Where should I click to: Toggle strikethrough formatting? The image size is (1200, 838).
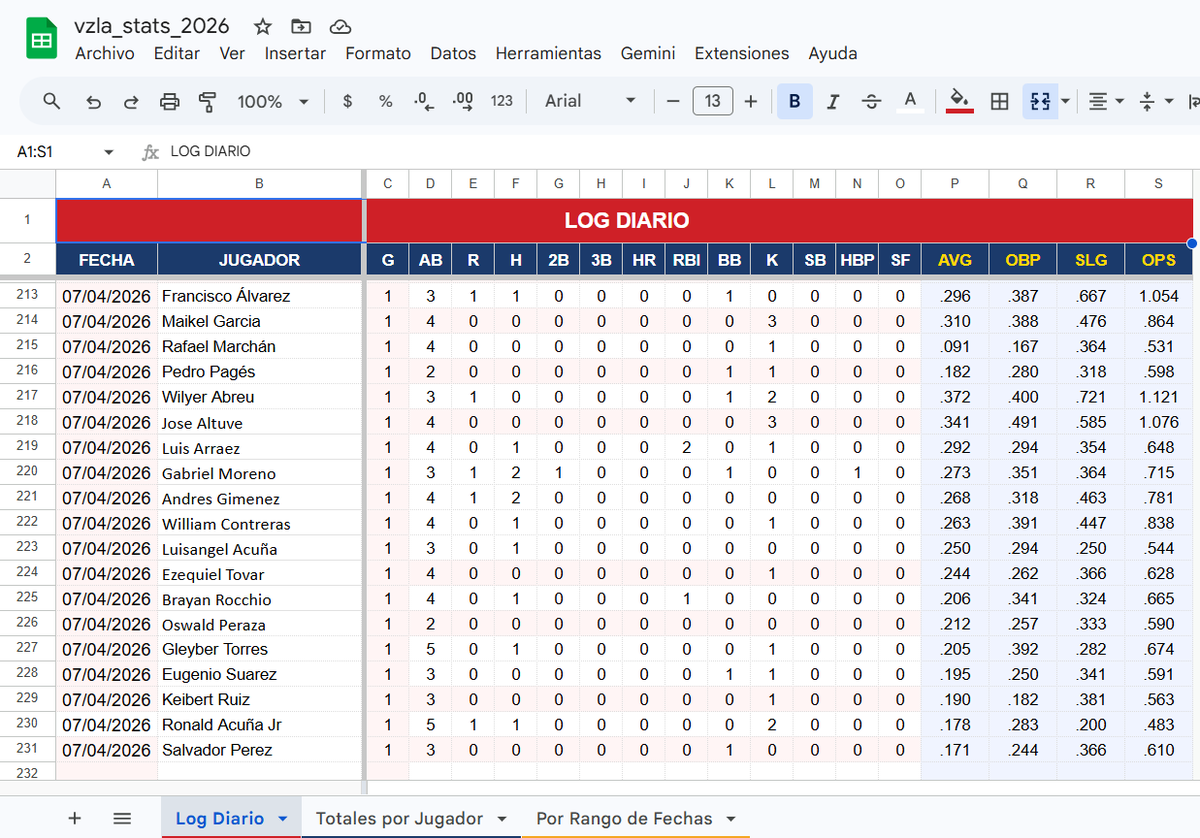[x=871, y=101]
